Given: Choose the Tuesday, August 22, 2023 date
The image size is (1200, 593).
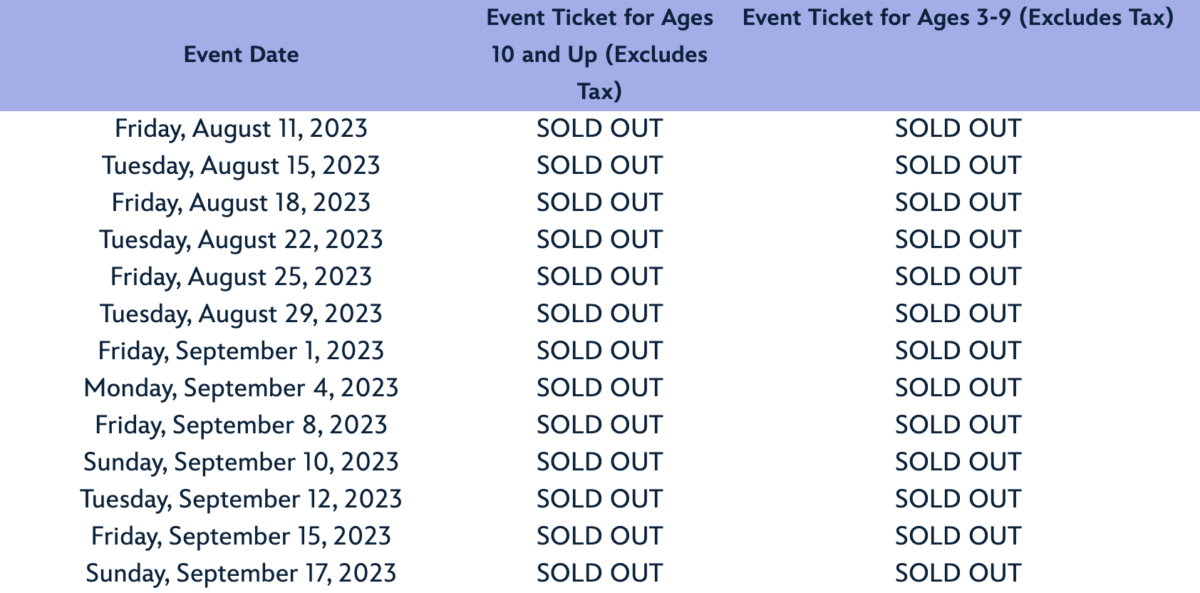Looking at the screenshot, I should 241,240.
